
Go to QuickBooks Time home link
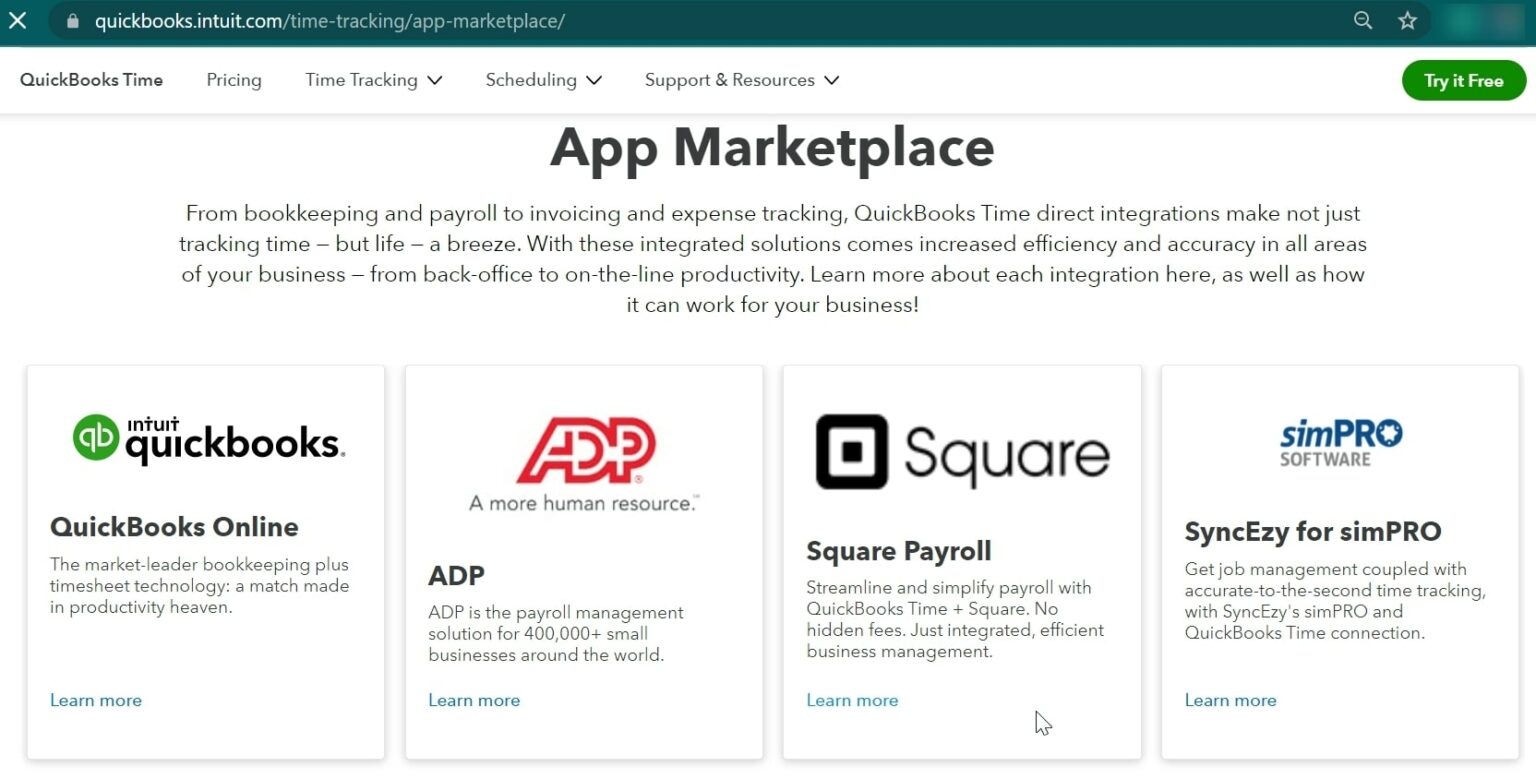(91, 80)
